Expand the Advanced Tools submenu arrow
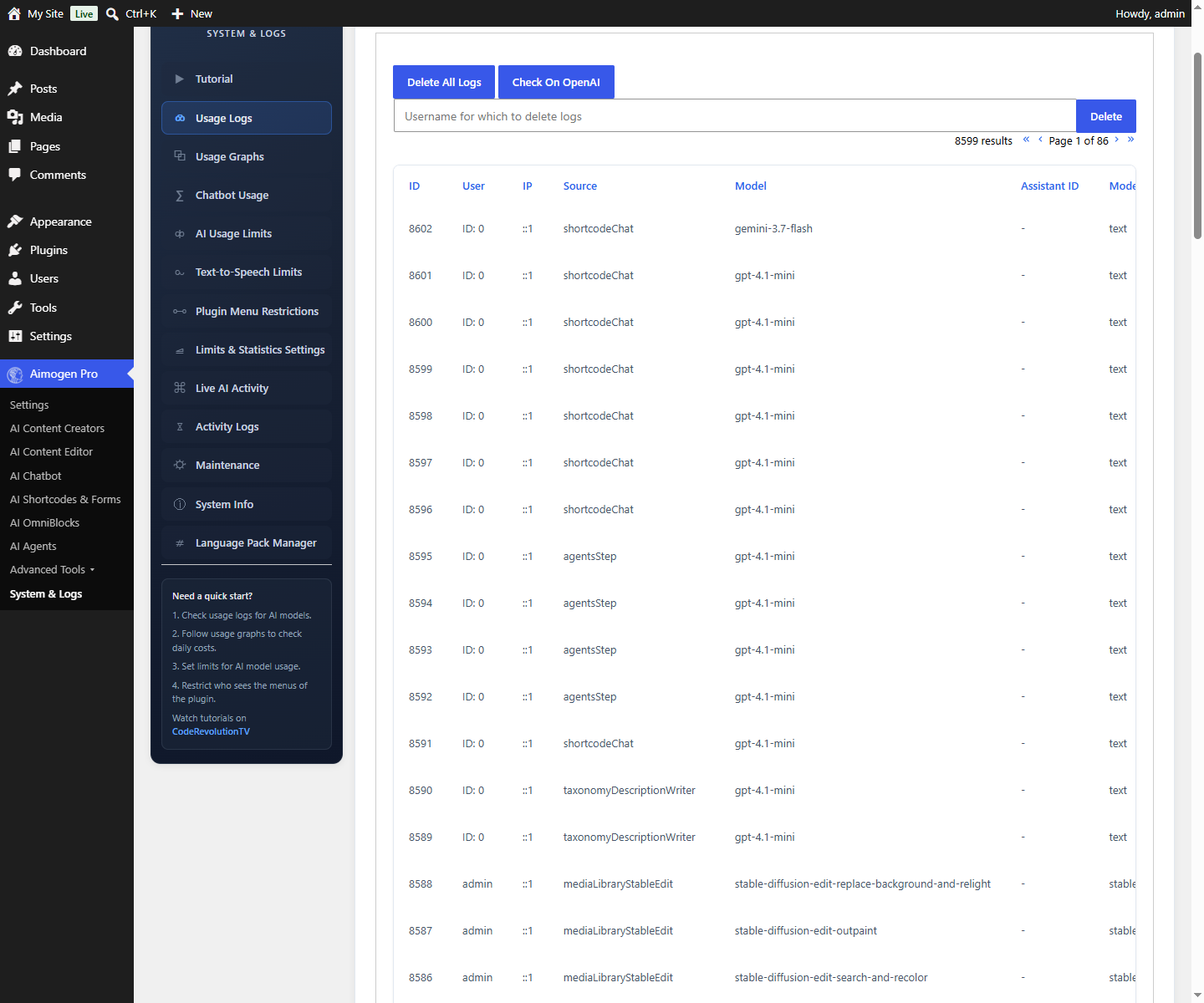This screenshot has width=1204, height=1003. [x=92, y=570]
